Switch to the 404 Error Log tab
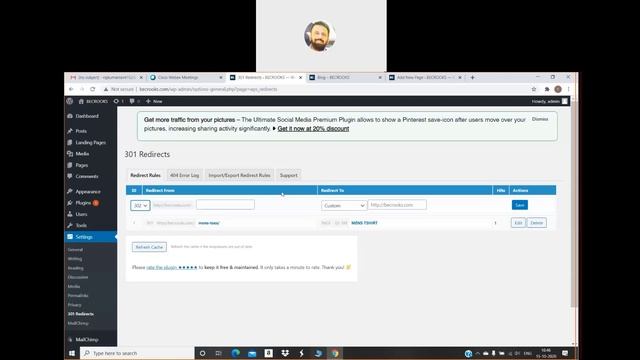The image size is (640, 360). tap(184, 175)
